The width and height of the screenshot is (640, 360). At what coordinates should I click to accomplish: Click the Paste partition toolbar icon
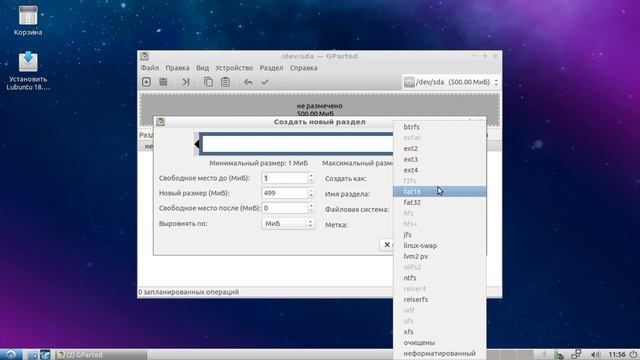tap(225, 82)
